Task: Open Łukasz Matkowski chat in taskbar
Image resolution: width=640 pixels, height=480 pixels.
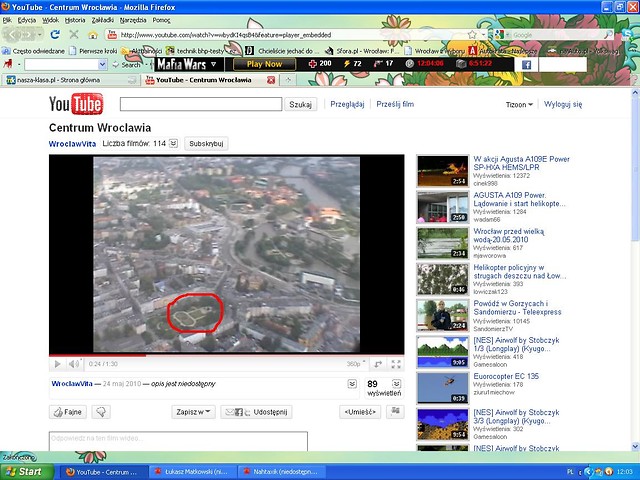Action: (193, 472)
